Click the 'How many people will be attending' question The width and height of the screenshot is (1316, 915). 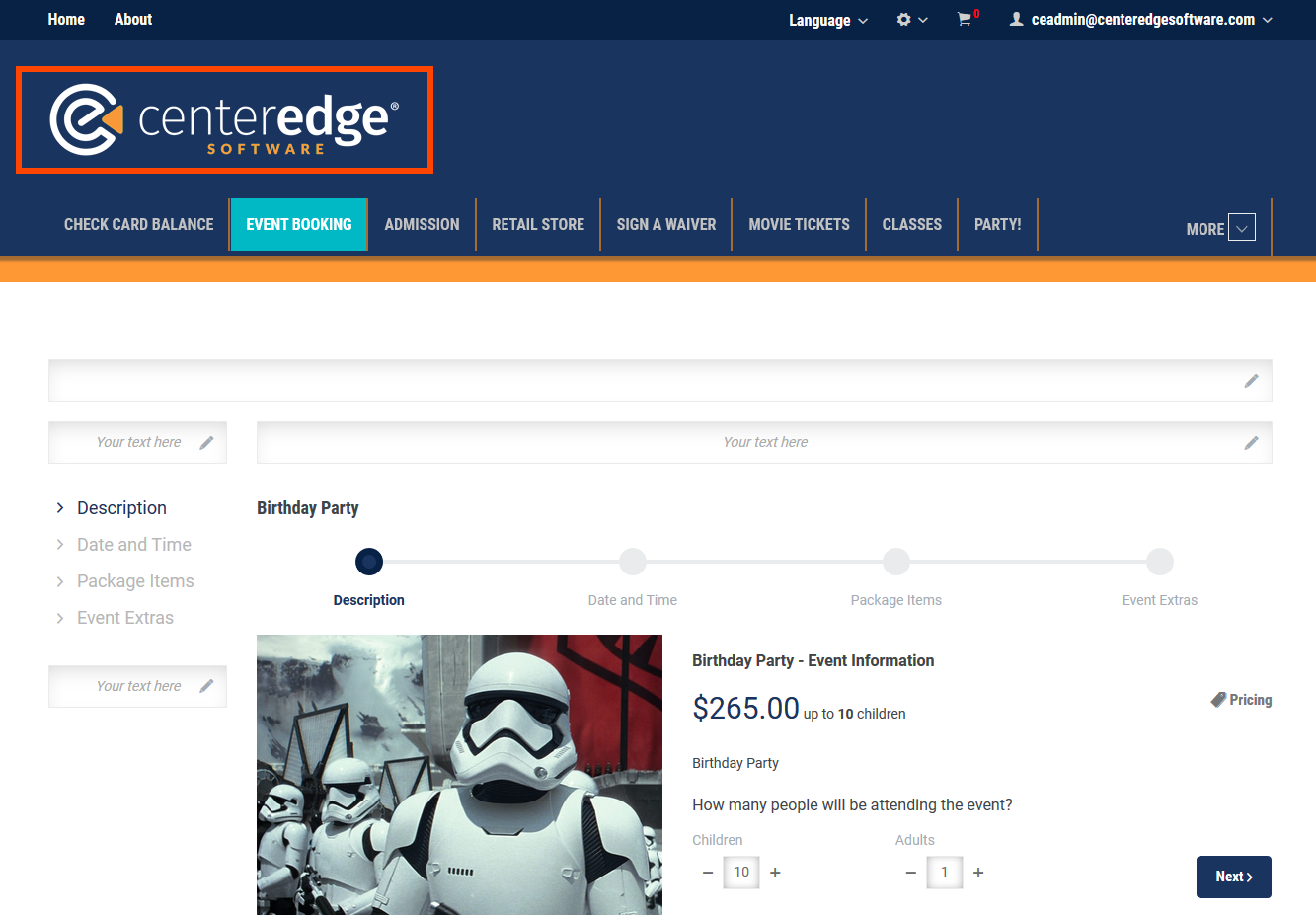(x=852, y=805)
